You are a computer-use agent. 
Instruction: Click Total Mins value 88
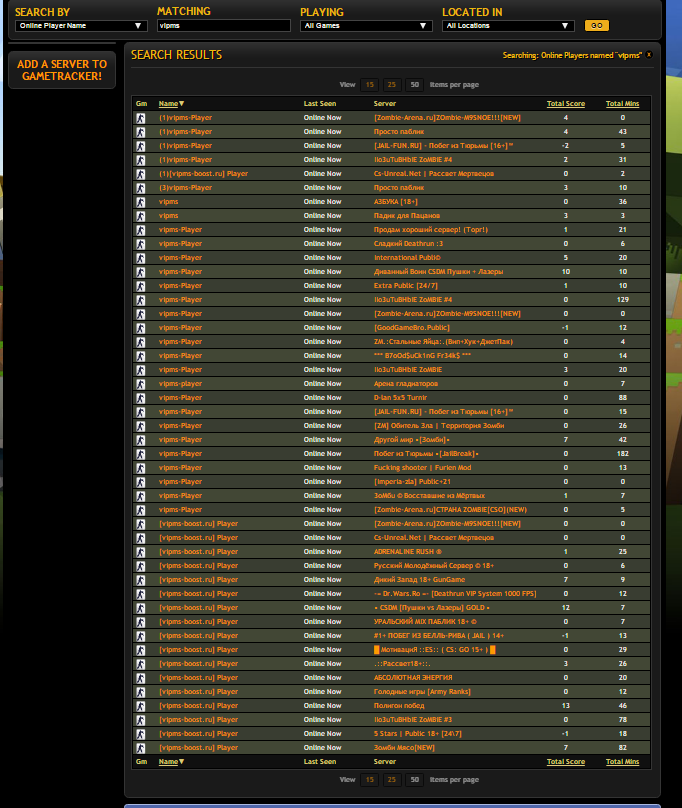[623, 398]
